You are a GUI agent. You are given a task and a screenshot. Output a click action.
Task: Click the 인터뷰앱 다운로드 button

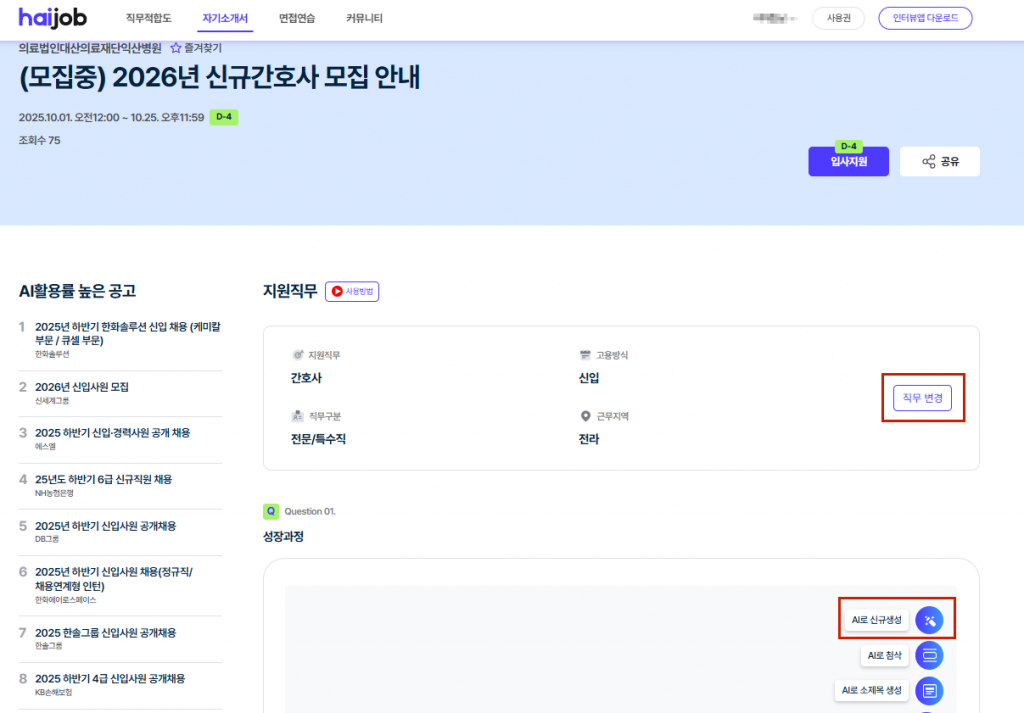925,18
